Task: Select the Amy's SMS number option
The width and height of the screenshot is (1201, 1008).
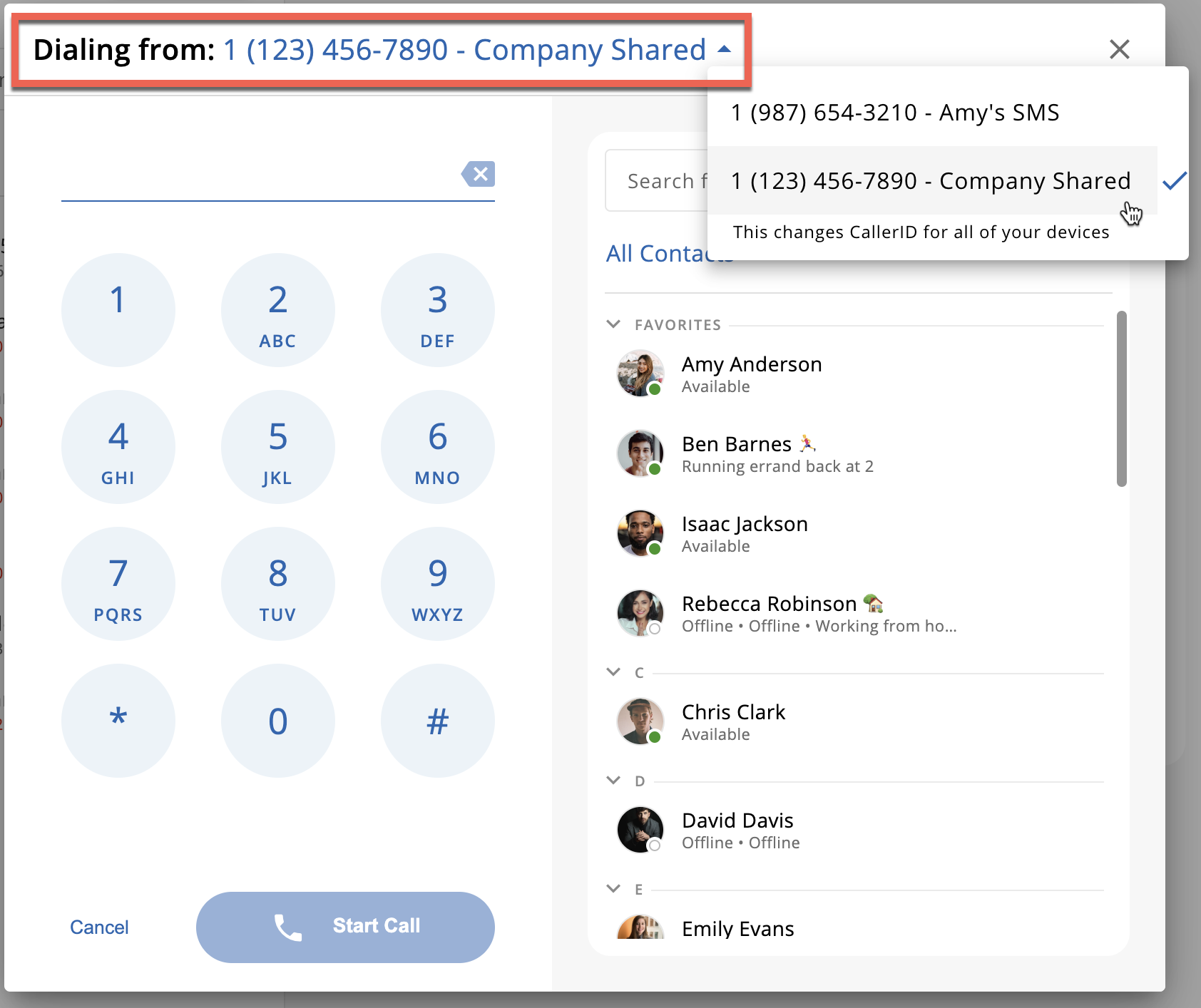Action: coord(894,113)
